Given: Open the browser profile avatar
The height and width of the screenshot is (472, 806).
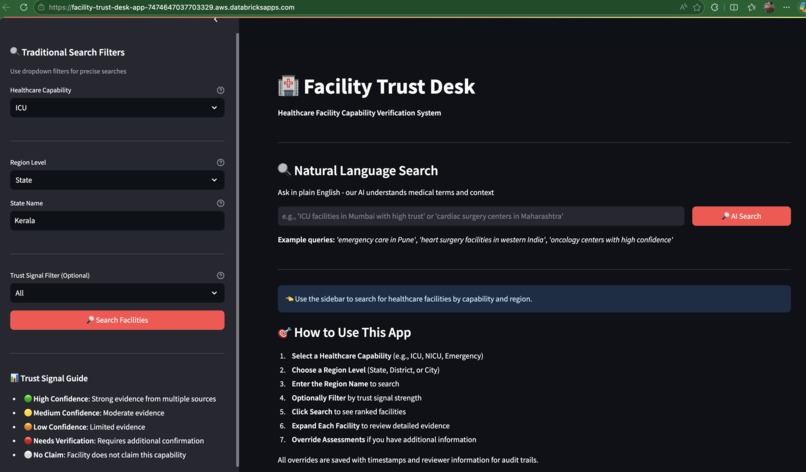Looking at the screenshot, I should (x=769, y=7).
